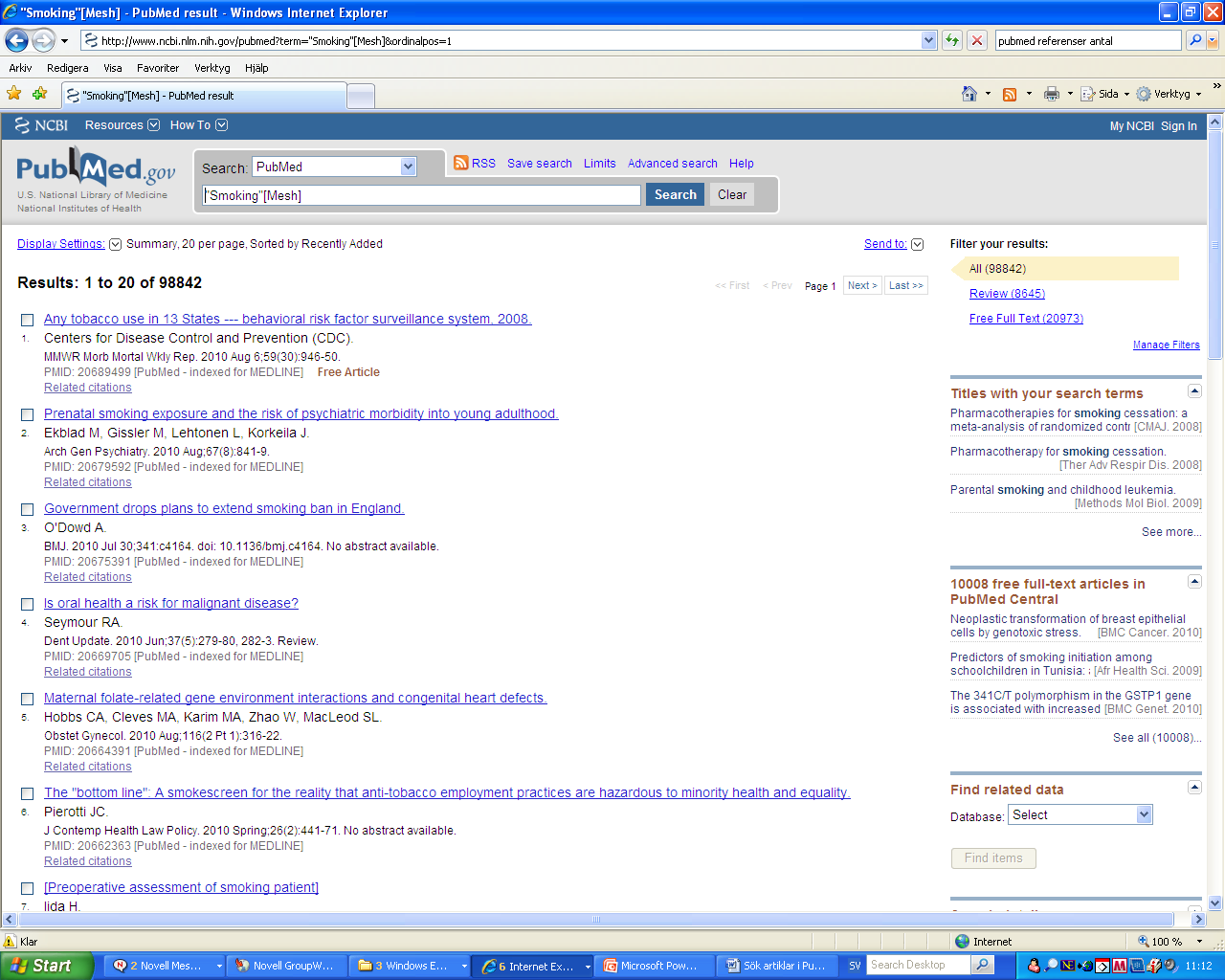Click the vertical scrollbar down arrow
Screen dimensions: 1225x980
tap(1214, 902)
